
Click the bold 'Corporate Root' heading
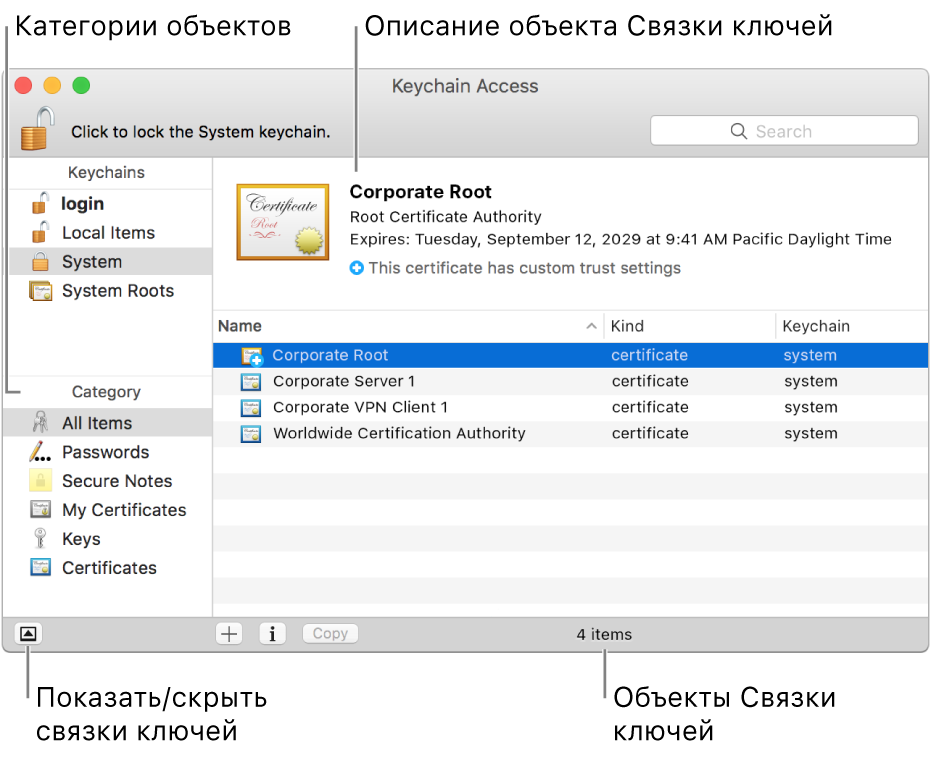pyautogui.click(x=420, y=192)
